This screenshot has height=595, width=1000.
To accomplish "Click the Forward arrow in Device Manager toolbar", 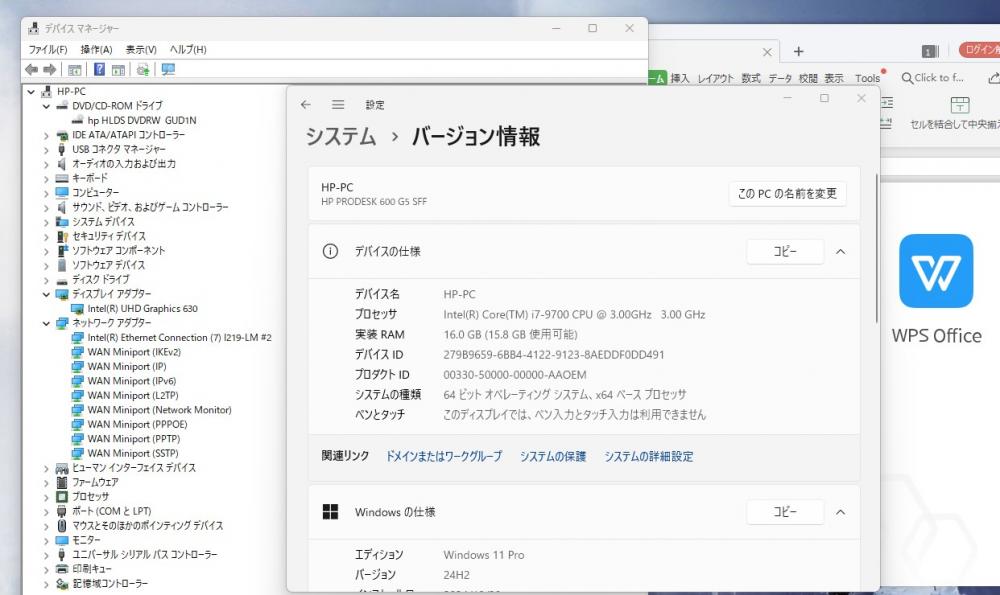I will pos(50,70).
